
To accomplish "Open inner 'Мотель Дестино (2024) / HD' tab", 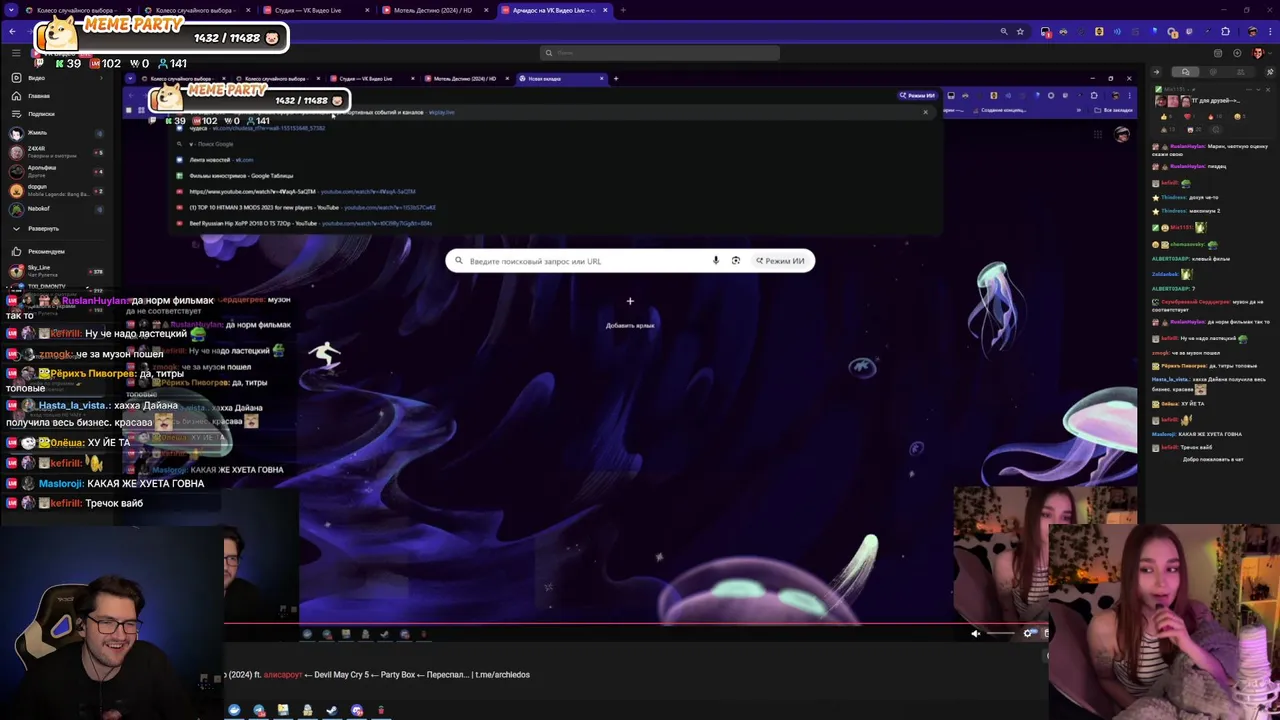I will [x=466, y=78].
